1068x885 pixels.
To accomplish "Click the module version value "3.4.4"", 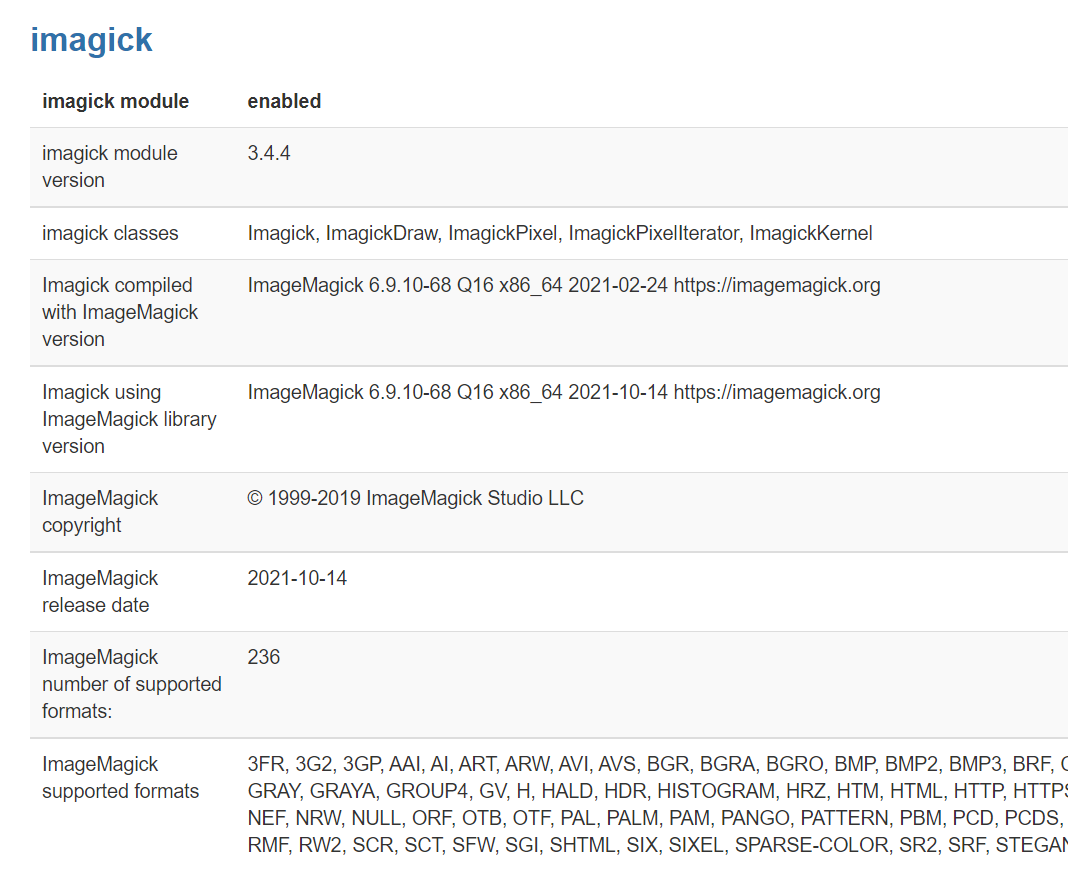I will (x=269, y=154).
